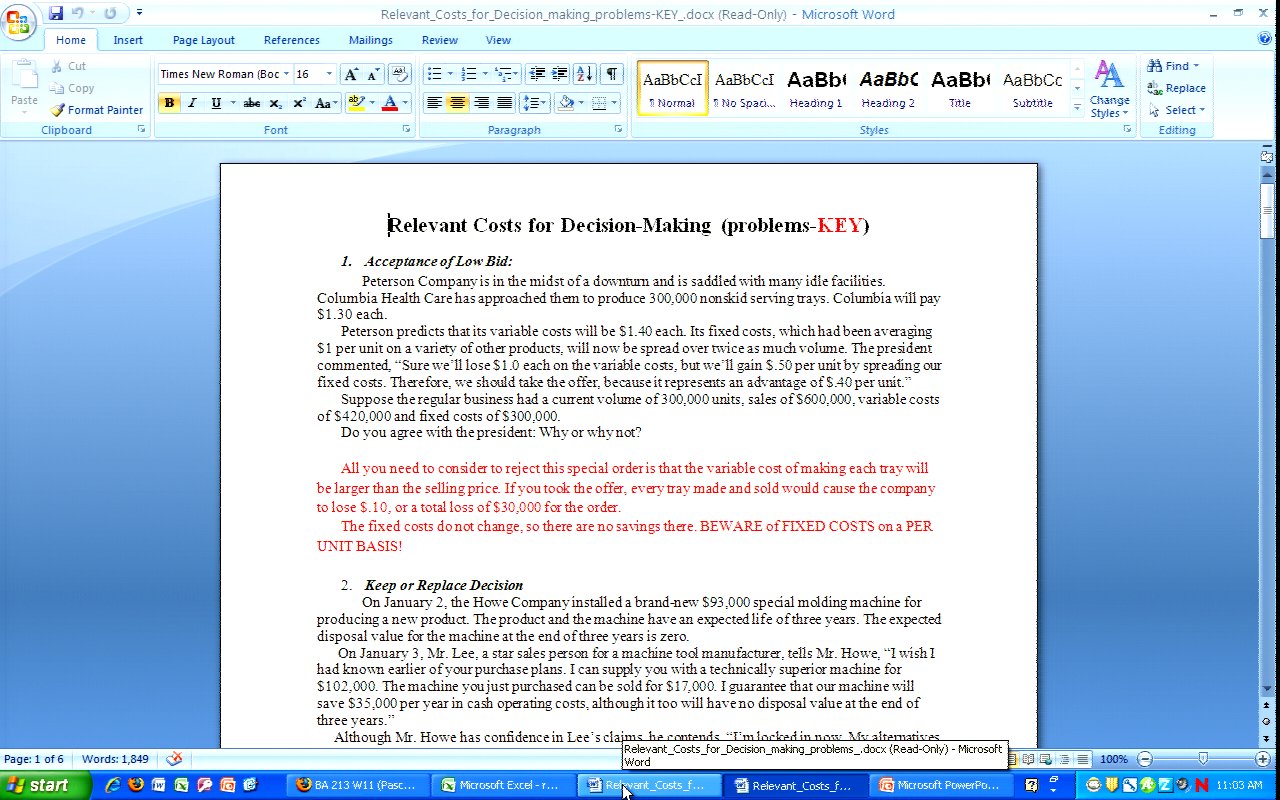Sort text with the A-Z sort icon

click(585, 74)
